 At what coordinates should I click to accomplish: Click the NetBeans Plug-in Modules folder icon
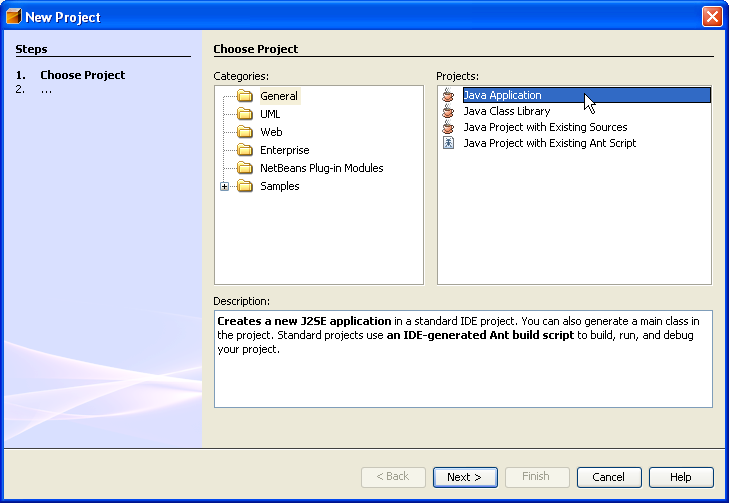click(x=245, y=168)
